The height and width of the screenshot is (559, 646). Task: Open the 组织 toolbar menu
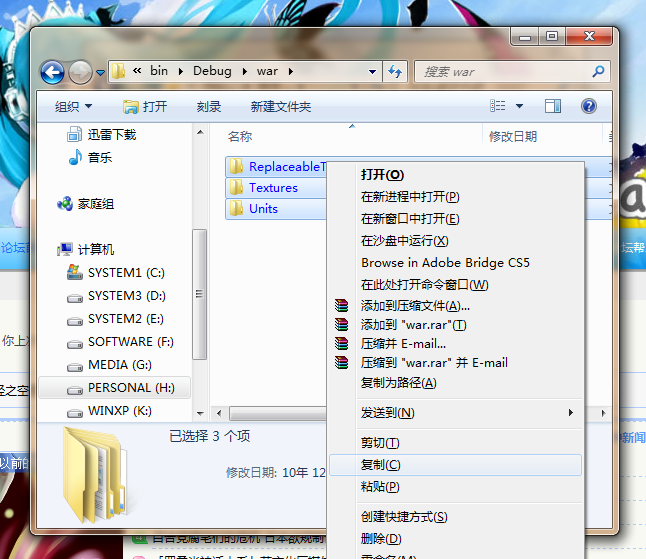pyautogui.click(x=73, y=107)
